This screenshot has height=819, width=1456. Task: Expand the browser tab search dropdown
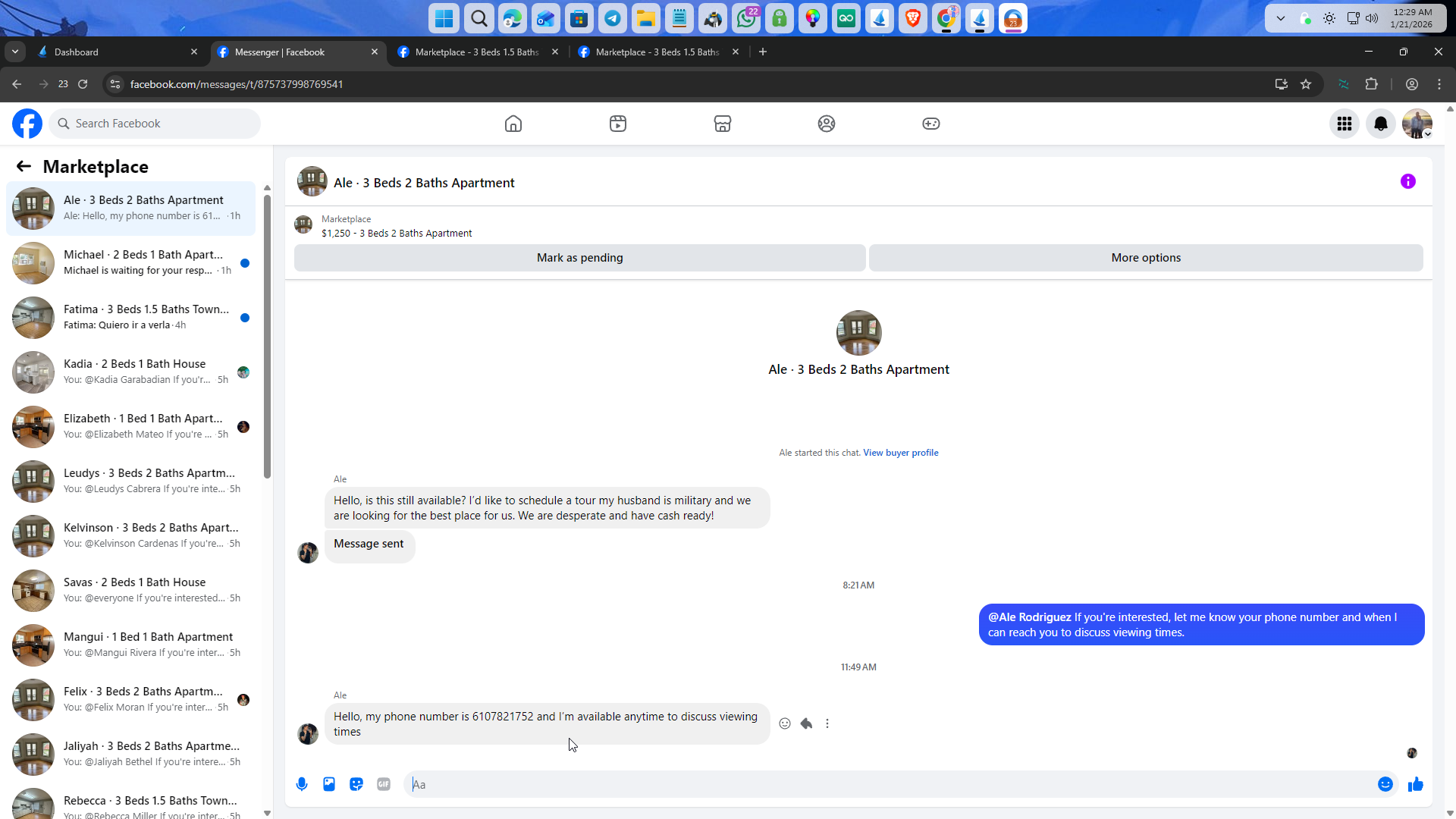(15, 52)
